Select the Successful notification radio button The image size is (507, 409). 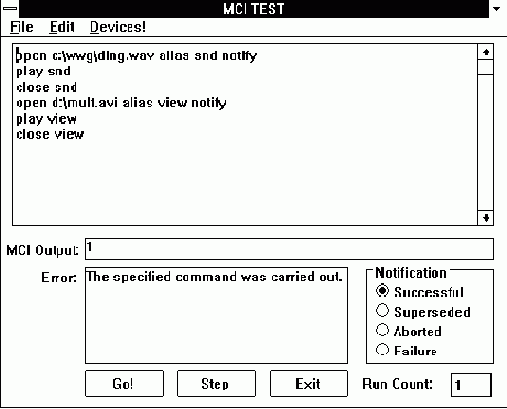[382, 291]
